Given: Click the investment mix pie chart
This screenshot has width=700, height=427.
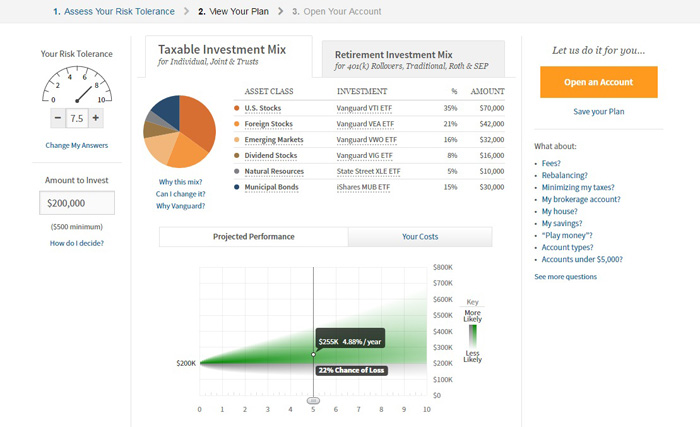Looking at the screenshot, I should 179,131.
